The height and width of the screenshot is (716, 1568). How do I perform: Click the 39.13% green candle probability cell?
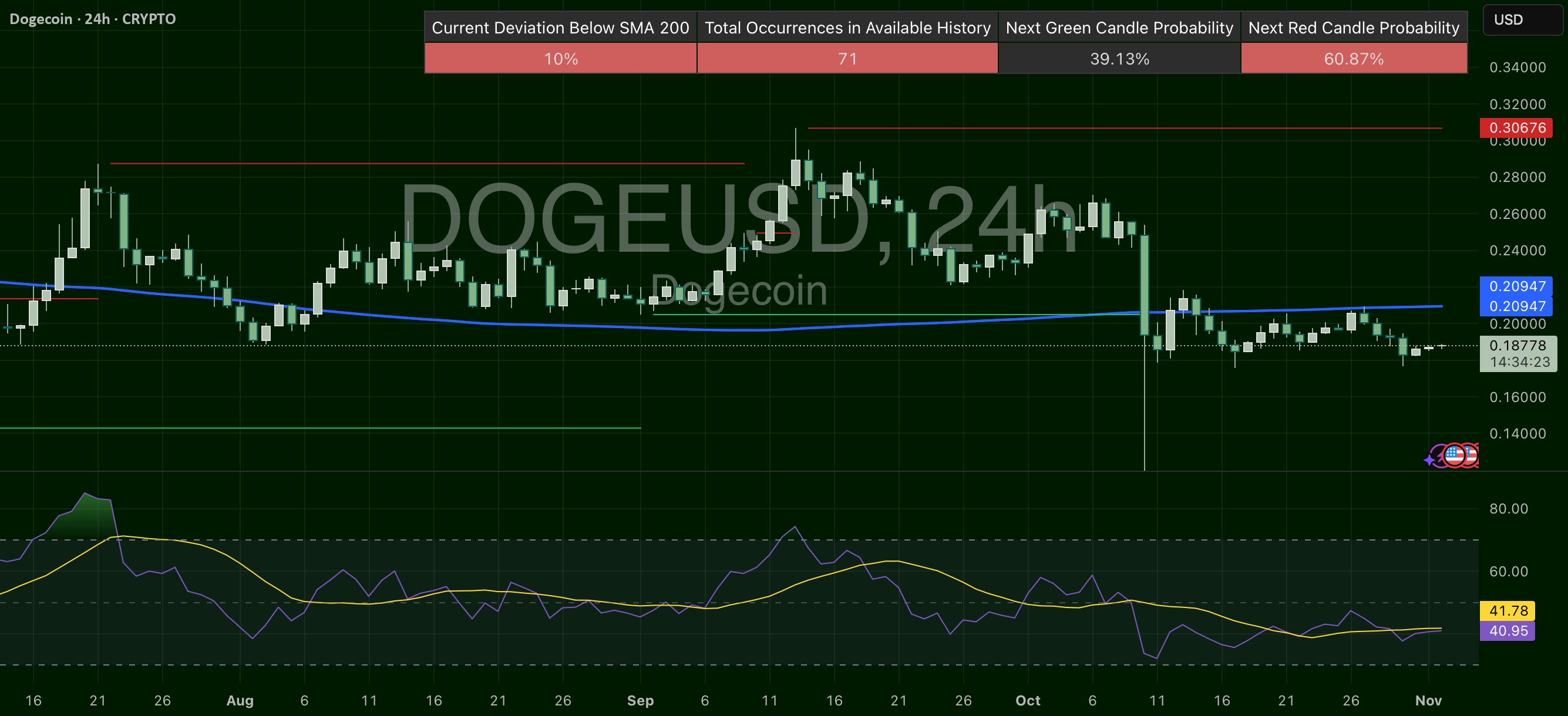(1119, 59)
